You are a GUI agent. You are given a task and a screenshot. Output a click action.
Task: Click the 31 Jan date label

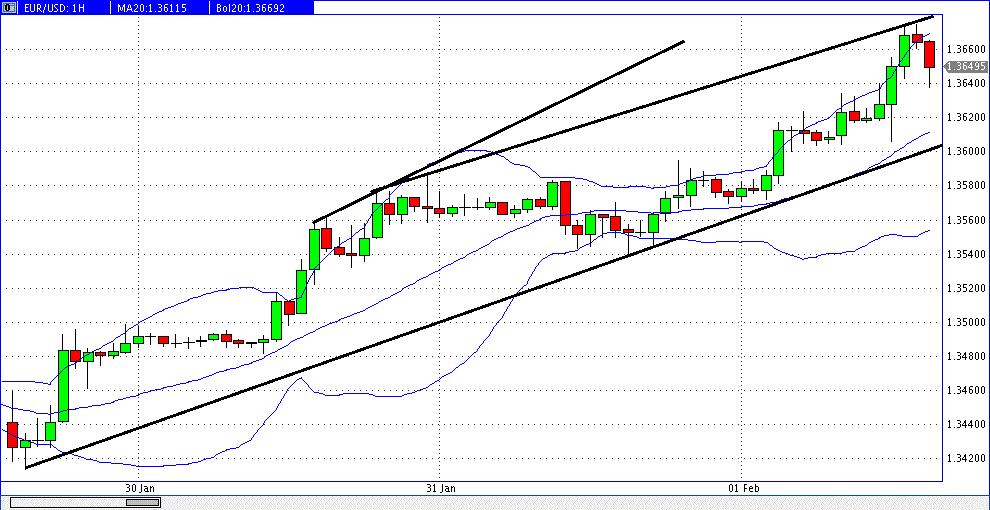pos(440,488)
